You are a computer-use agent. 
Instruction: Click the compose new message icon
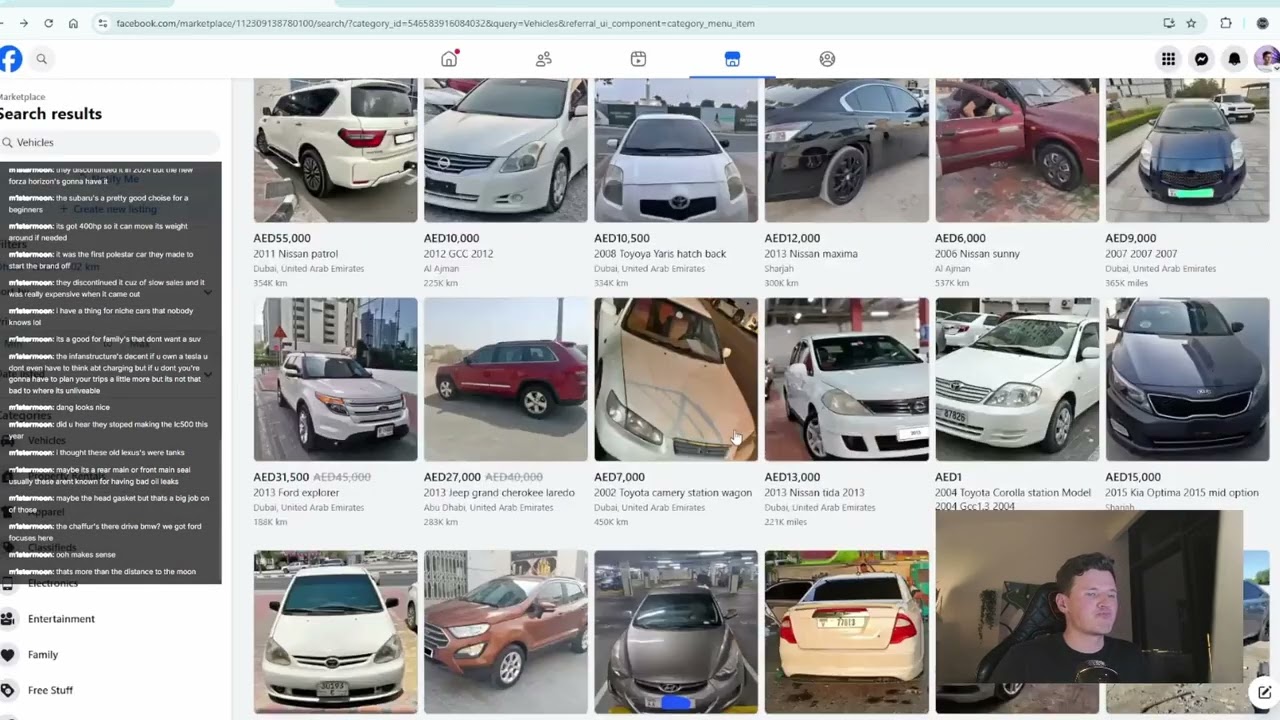(1264, 691)
